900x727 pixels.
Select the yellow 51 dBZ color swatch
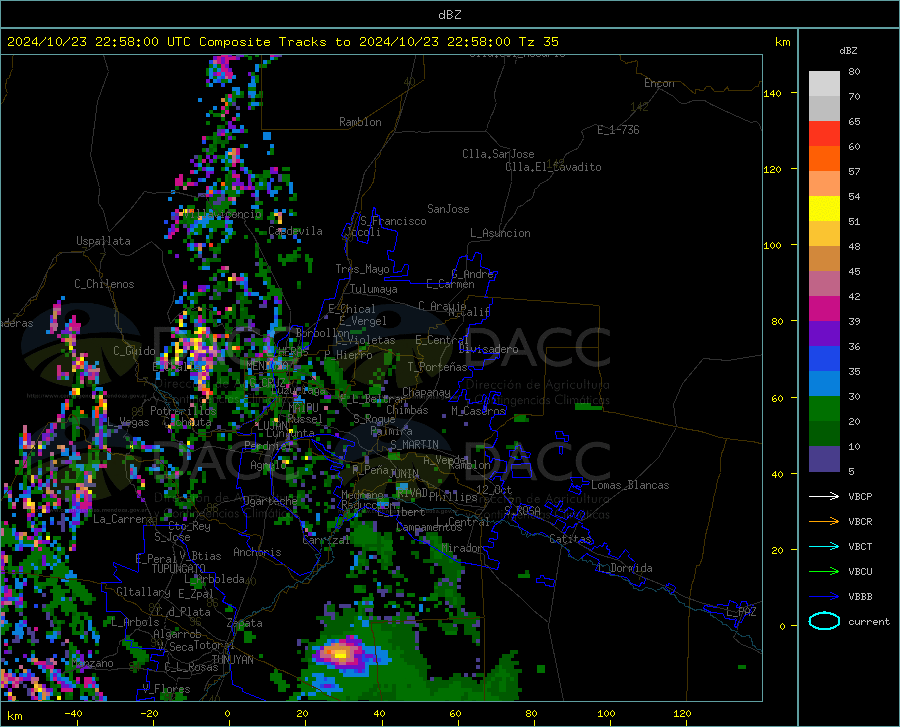[x=824, y=209]
